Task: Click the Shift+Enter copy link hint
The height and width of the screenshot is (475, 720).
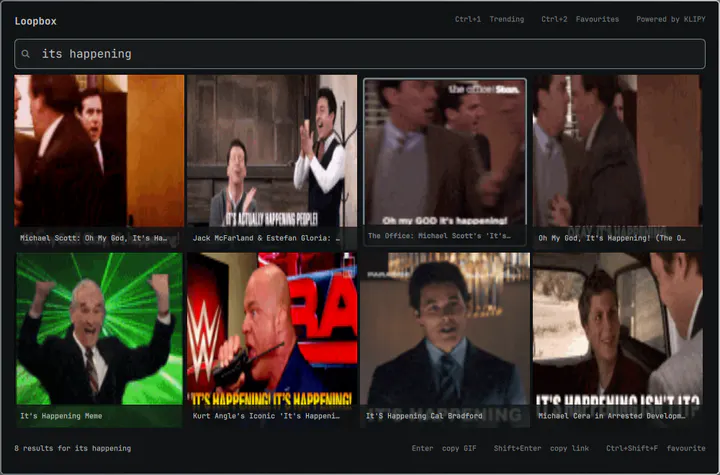Action: click(x=541, y=448)
